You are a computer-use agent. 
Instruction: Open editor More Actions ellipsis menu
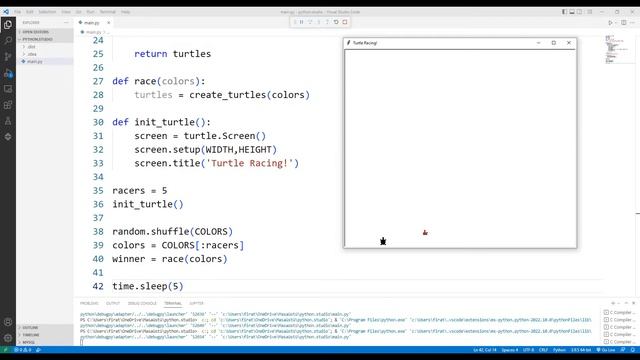click(x=633, y=23)
